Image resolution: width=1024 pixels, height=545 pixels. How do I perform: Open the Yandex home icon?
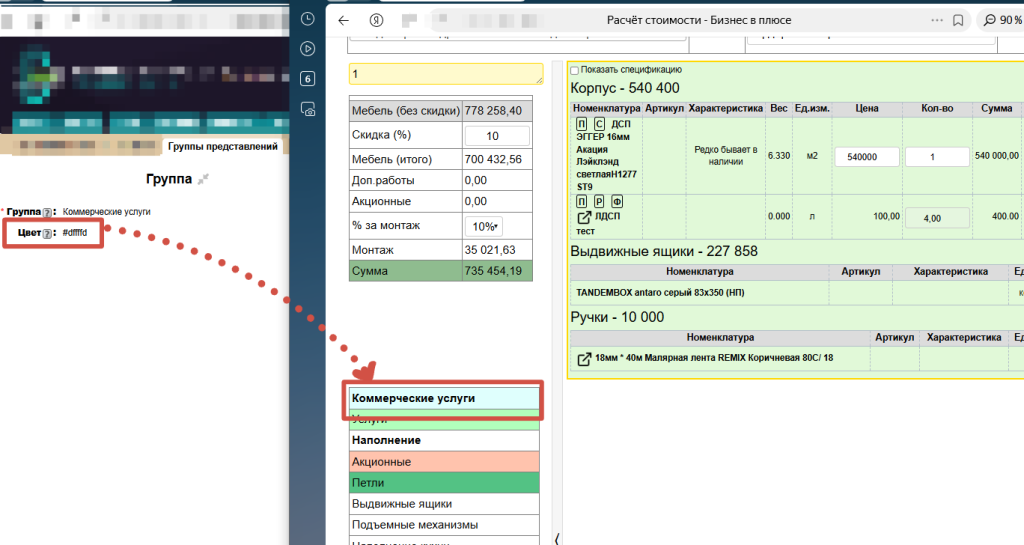(376, 20)
